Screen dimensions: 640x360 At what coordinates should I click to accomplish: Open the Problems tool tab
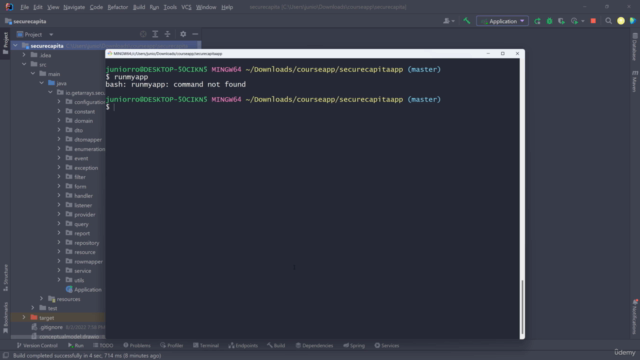pos(137,345)
